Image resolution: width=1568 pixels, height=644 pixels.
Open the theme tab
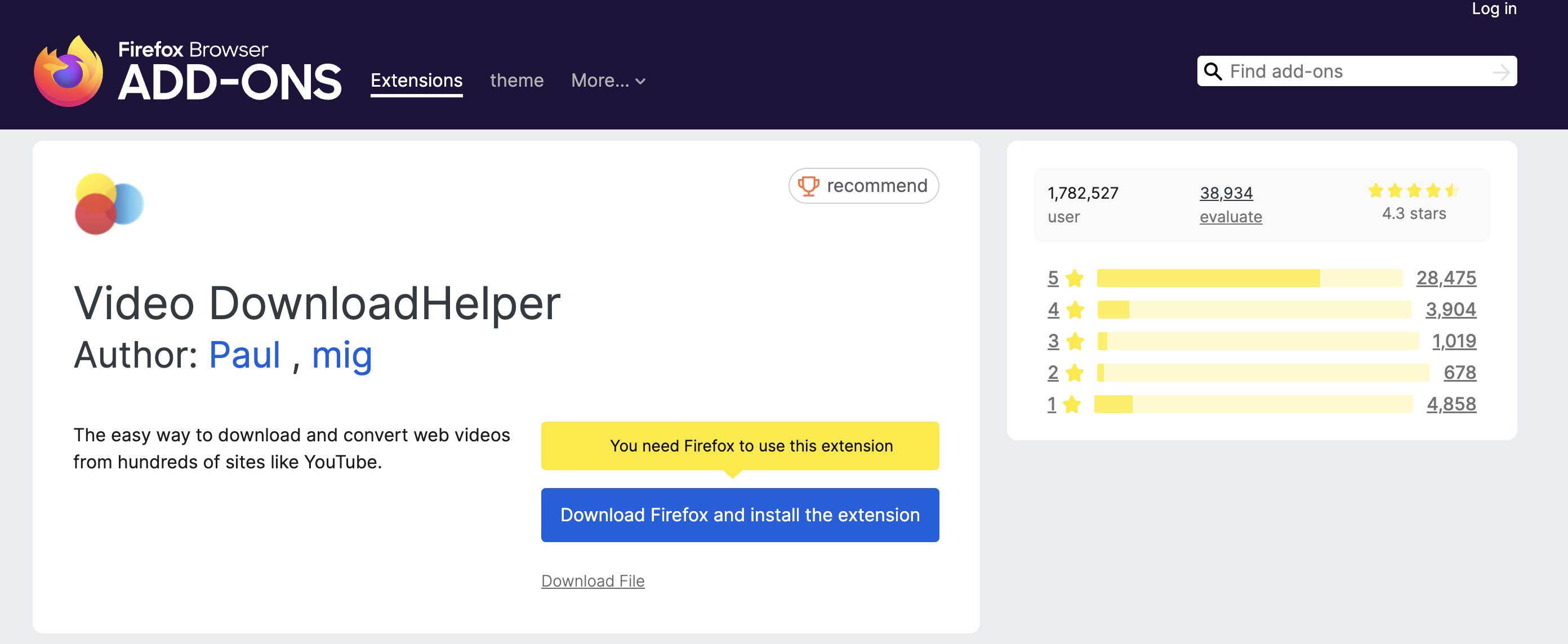coord(517,80)
